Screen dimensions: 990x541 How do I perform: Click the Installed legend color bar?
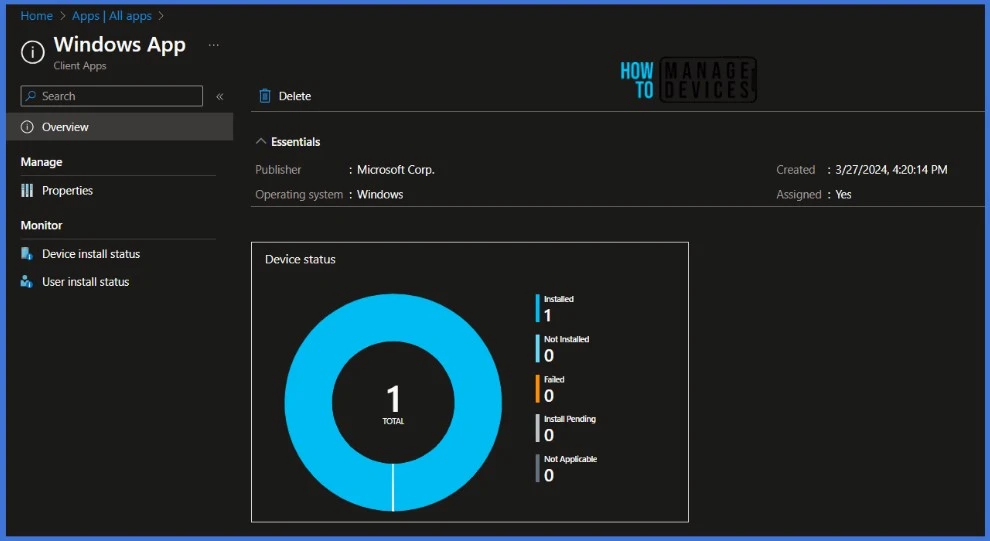coord(537,308)
